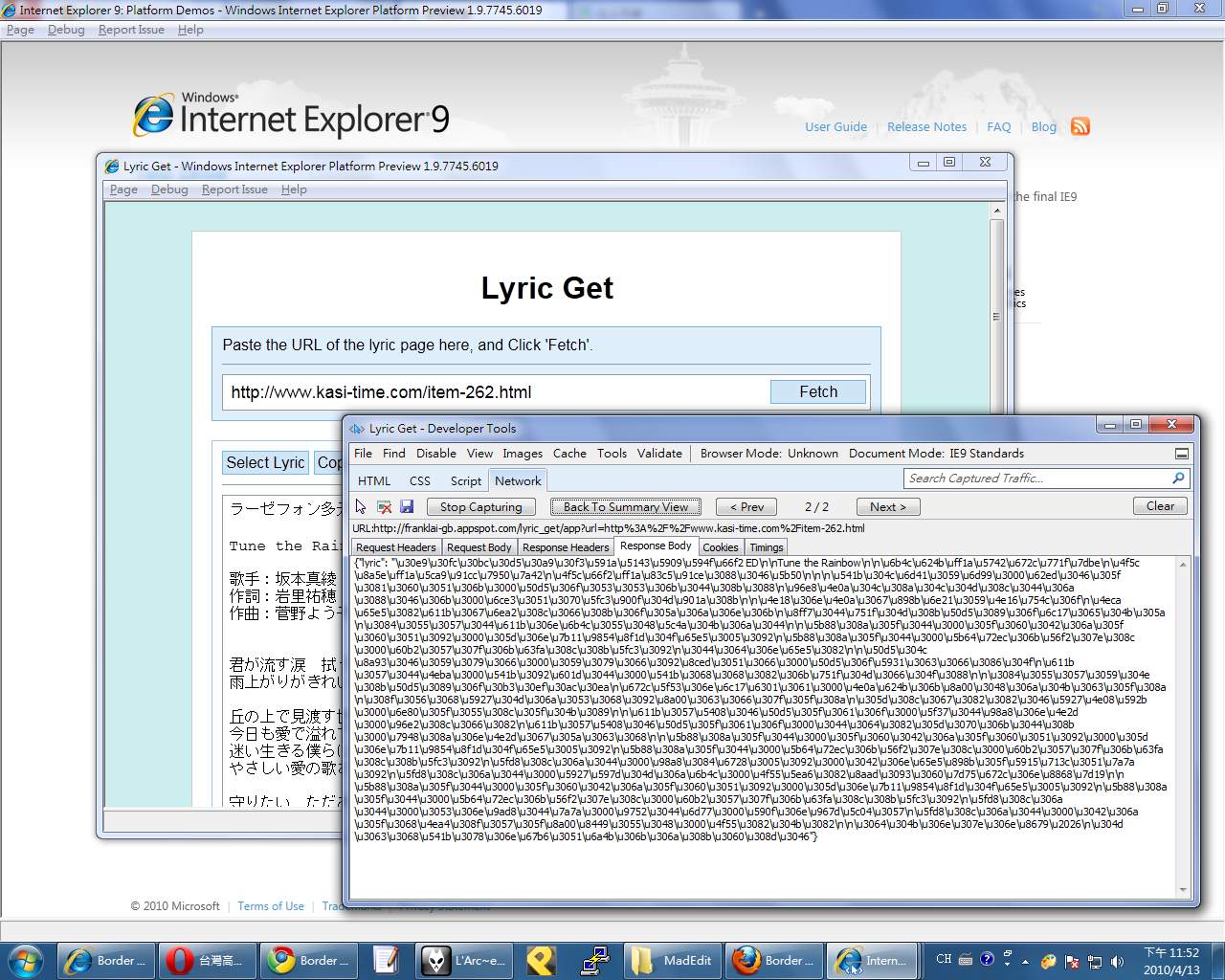Open Debug menu in Platform Demos window
This screenshot has height=980, width=1225.
[x=66, y=30]
